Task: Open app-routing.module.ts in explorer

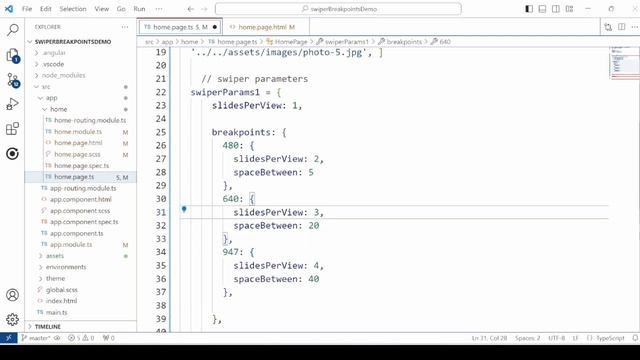Action: [83, 188]
